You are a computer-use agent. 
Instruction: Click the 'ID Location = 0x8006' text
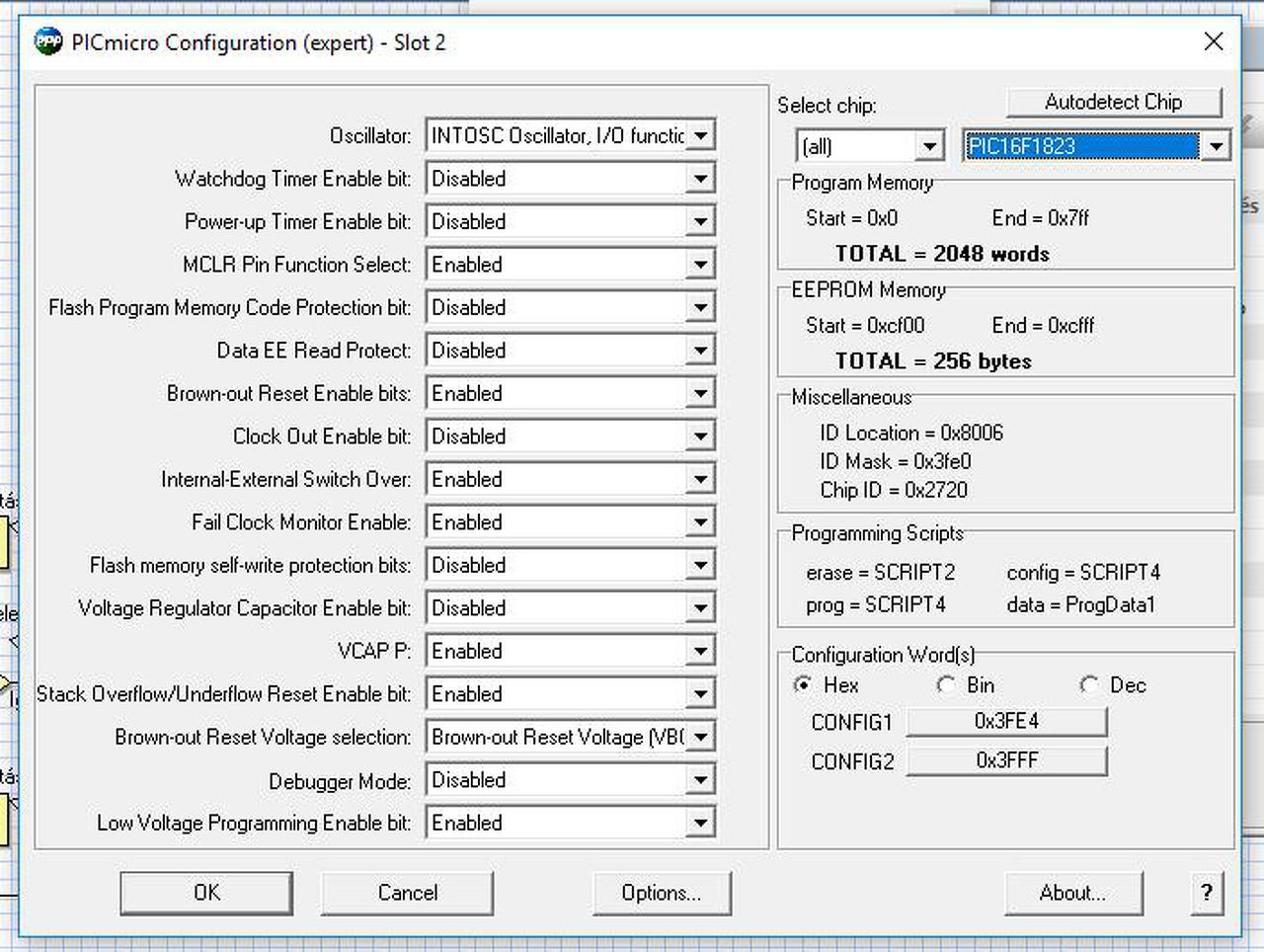(x=911, y=433)
